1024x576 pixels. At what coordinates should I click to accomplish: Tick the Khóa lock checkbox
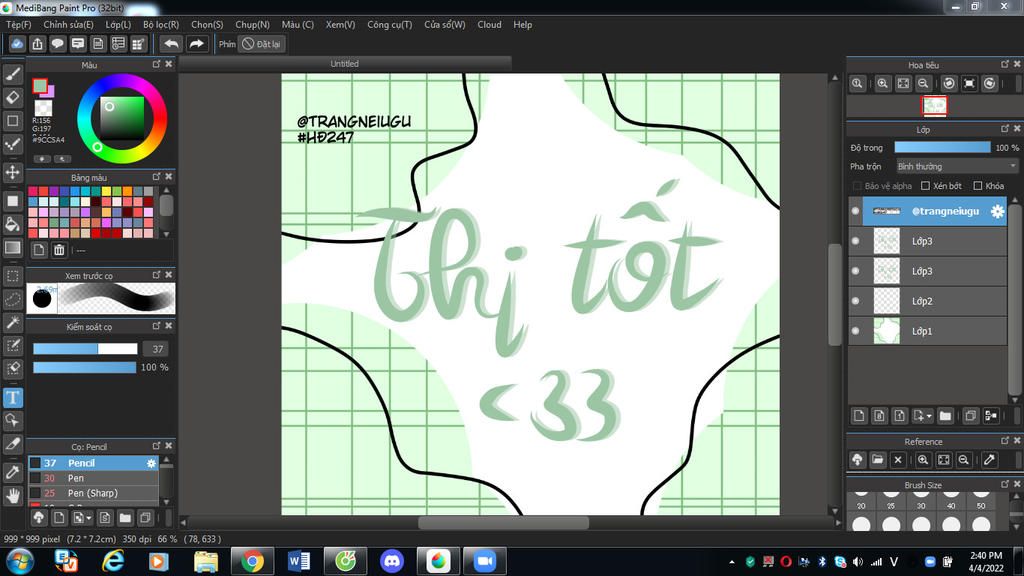[978, 186]
